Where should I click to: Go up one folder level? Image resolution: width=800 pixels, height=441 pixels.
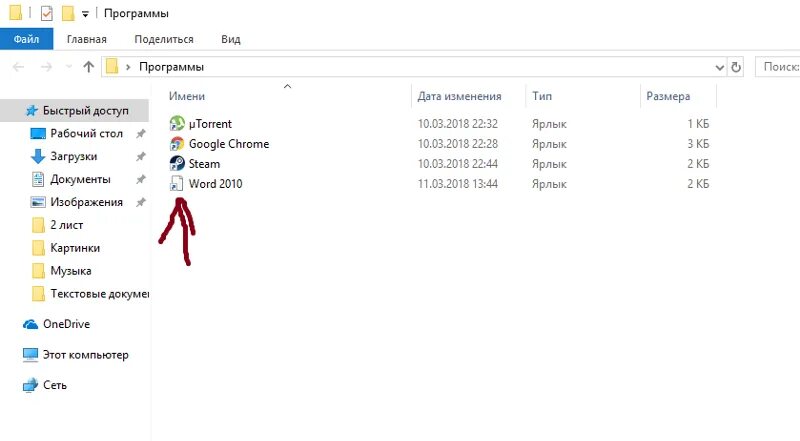pos(89,67)
